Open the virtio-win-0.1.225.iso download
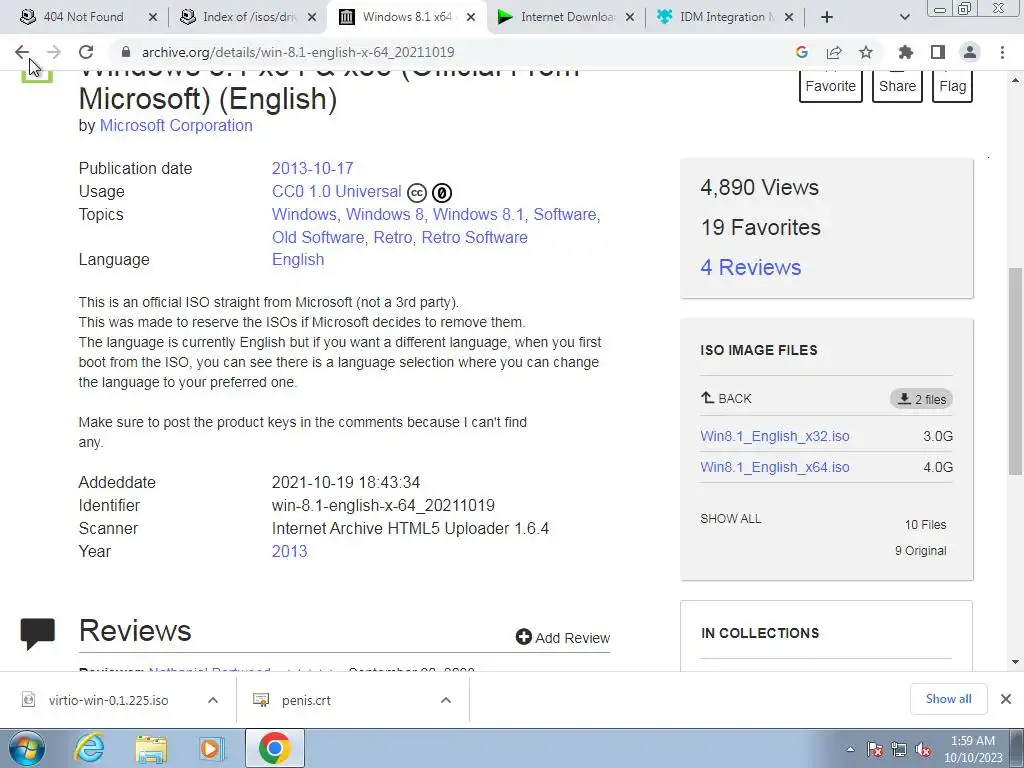This screenshot has width=1024, height=768. point(108,700)
